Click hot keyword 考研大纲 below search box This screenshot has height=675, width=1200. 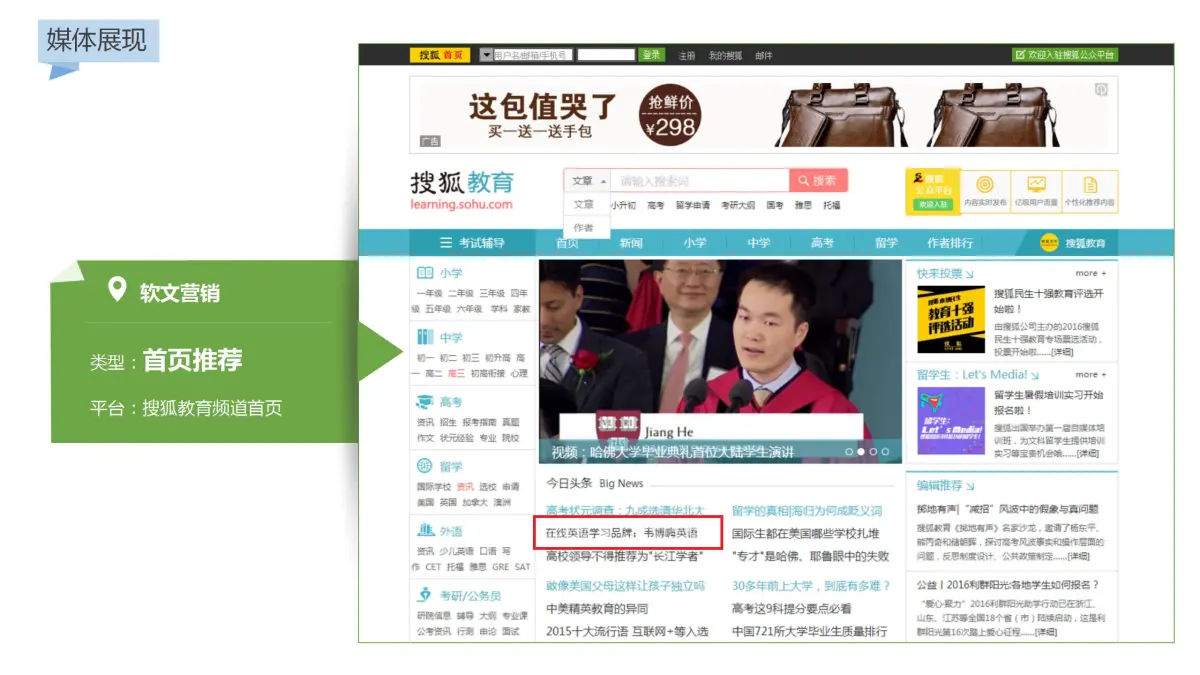[738, 205]
